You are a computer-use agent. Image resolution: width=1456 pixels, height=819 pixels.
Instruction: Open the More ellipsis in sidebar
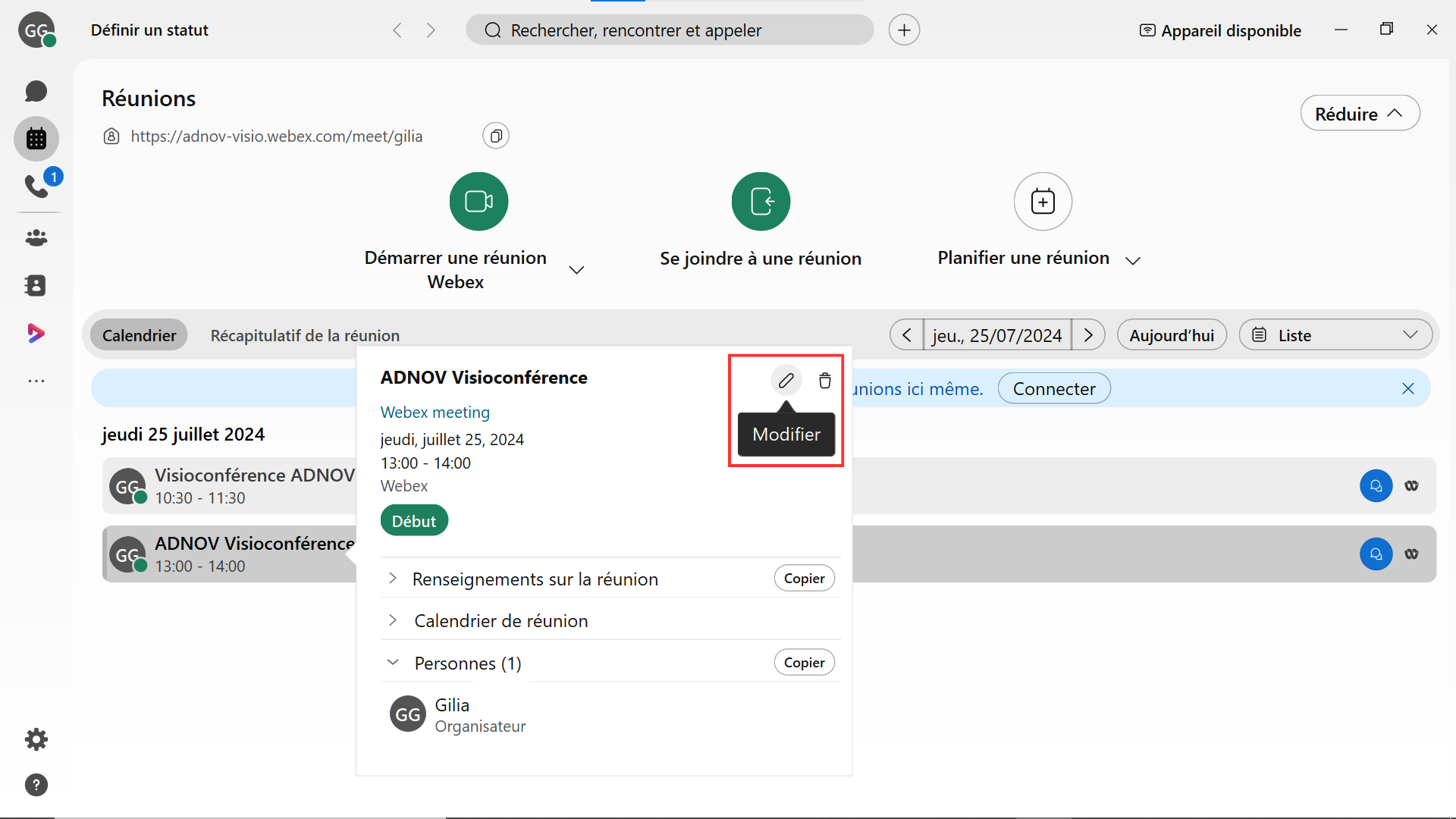pos(36,381)
